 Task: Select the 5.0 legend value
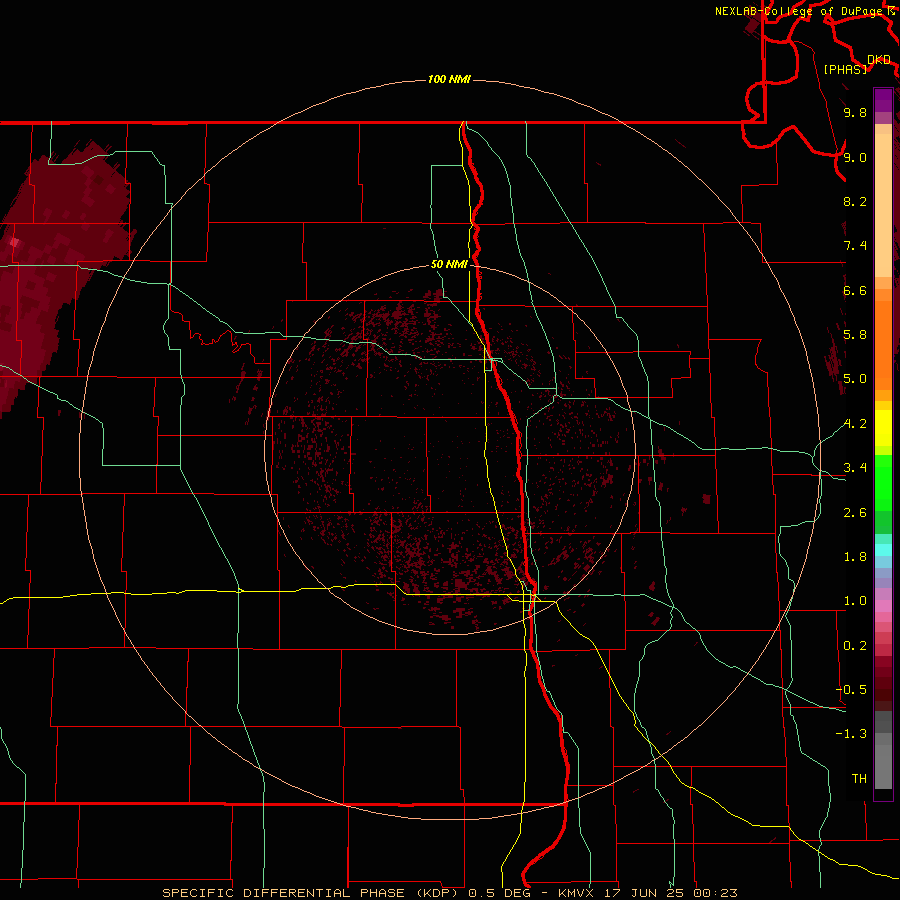coord(855,379)
